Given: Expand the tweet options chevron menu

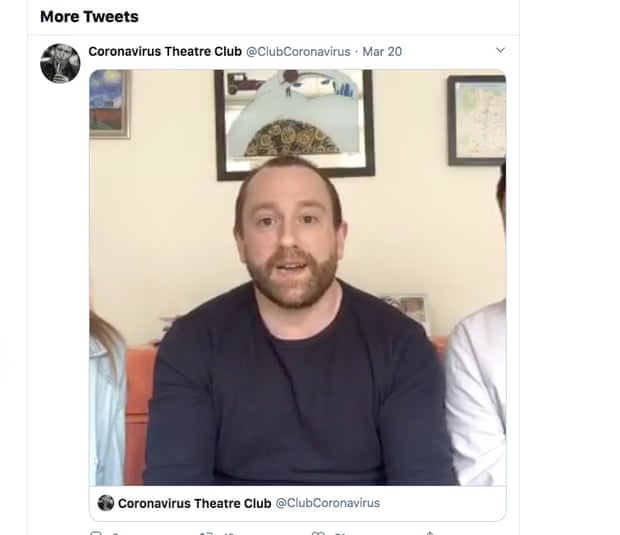Looking at the screenshot, I should pos(501,50).
